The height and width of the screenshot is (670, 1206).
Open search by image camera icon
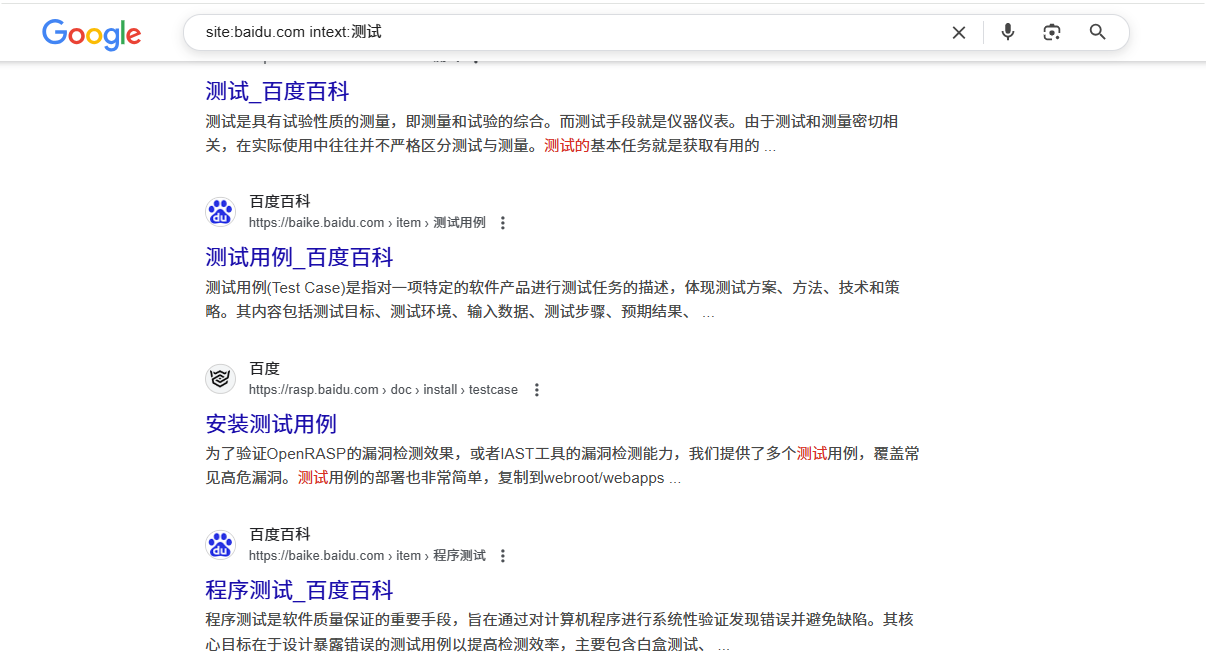[x=1051, y=32]
